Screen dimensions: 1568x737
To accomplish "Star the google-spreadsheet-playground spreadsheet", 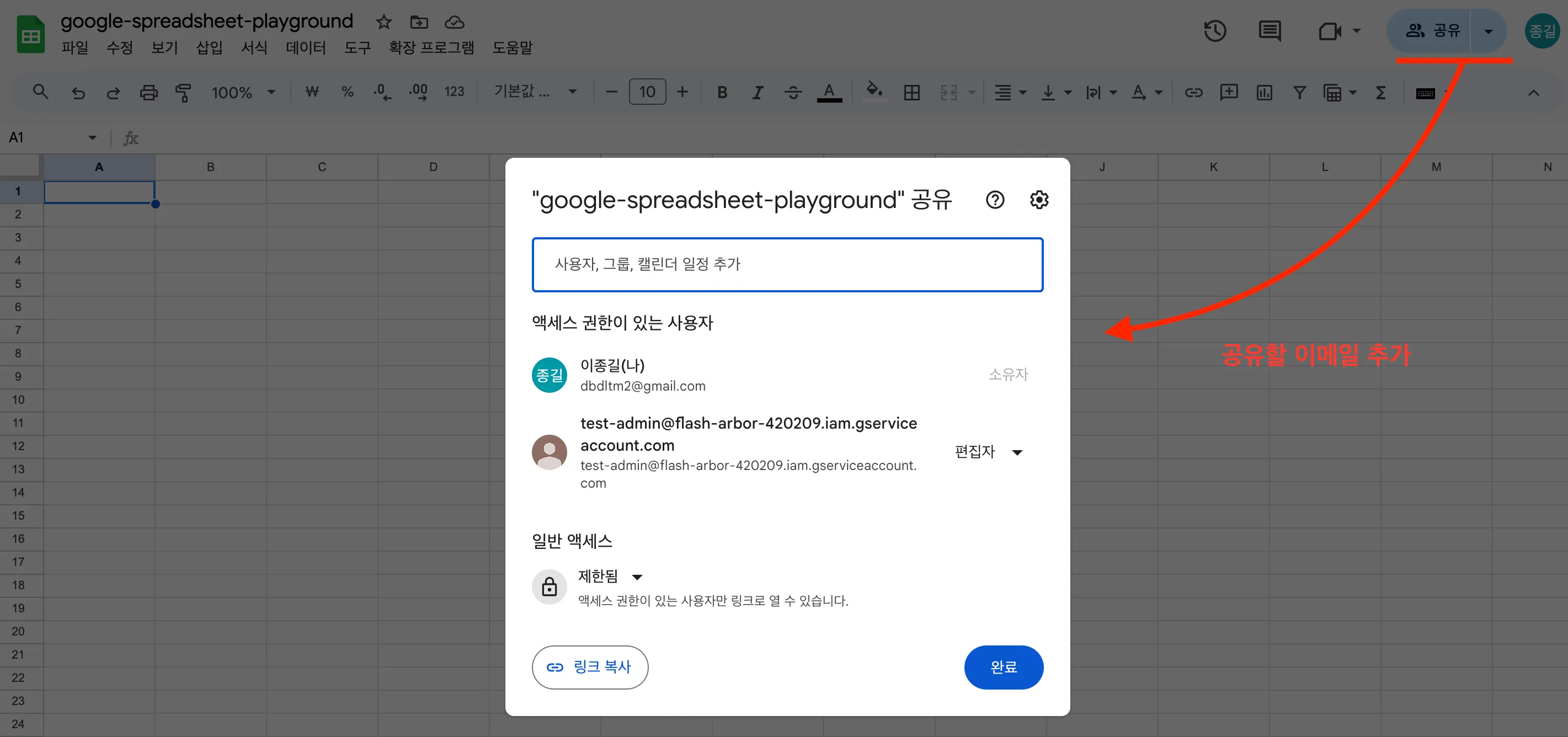I will tap(383, 22).
